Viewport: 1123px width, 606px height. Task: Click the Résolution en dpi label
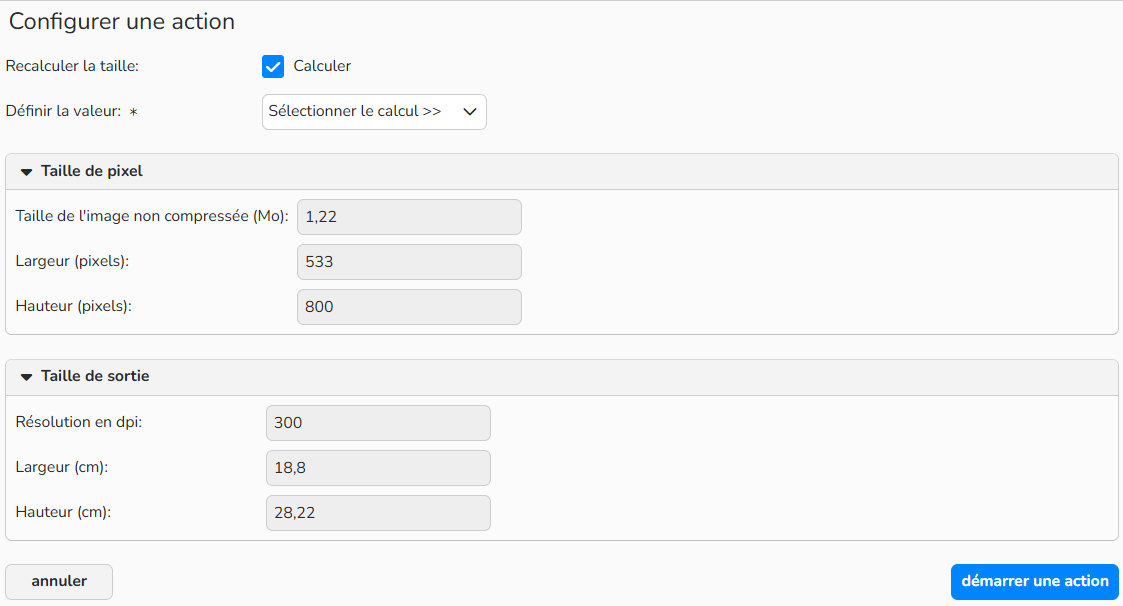coord(79,422)
